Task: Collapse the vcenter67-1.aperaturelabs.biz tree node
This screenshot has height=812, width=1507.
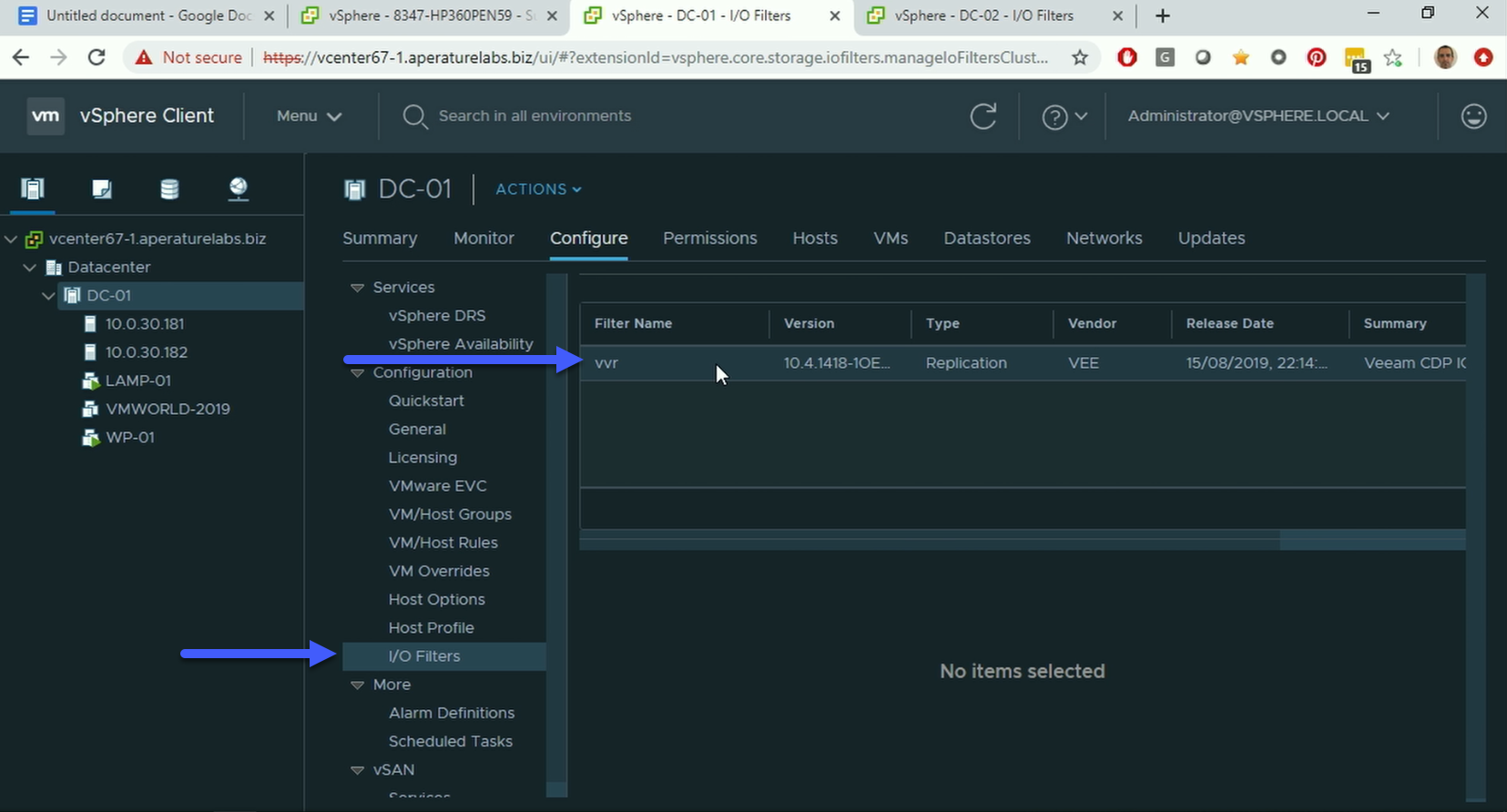Action: pos(11,239)
